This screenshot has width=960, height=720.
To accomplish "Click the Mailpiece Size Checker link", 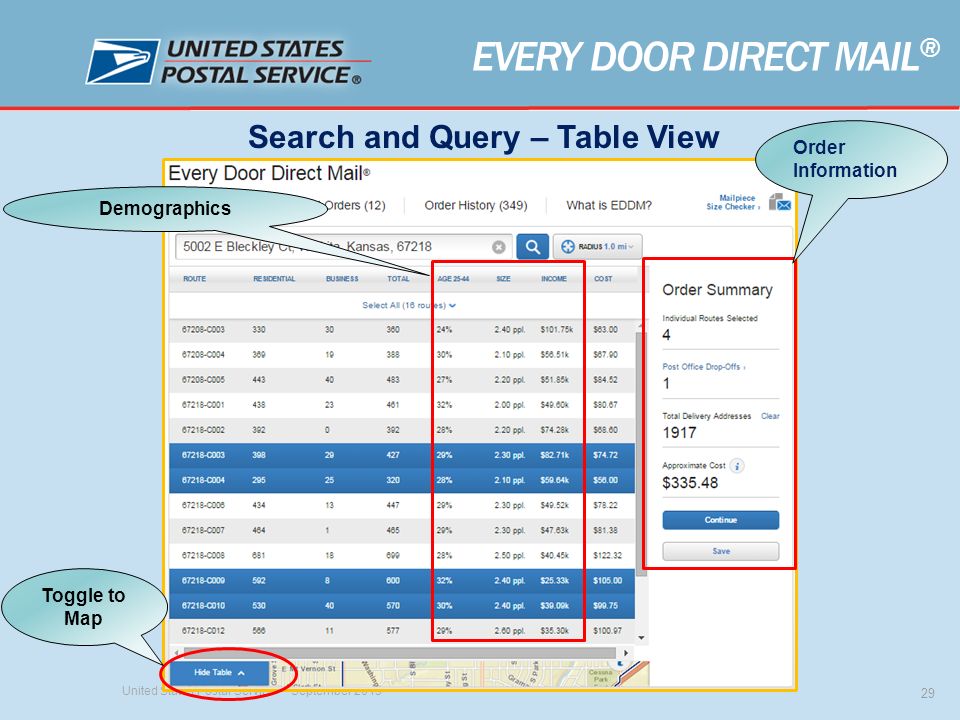I will [733, 202].
